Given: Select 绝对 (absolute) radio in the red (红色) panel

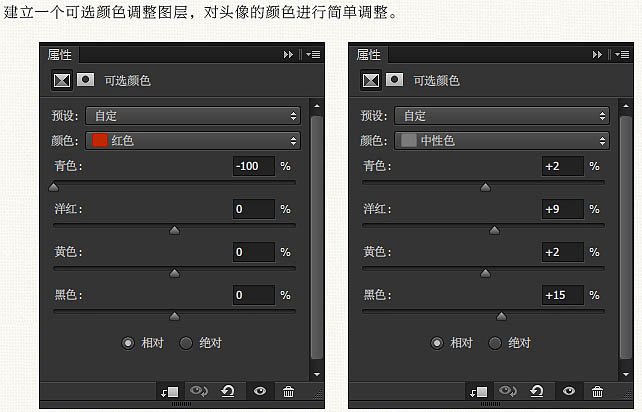Looking at the screenshot, I should (x=186, y=343).
